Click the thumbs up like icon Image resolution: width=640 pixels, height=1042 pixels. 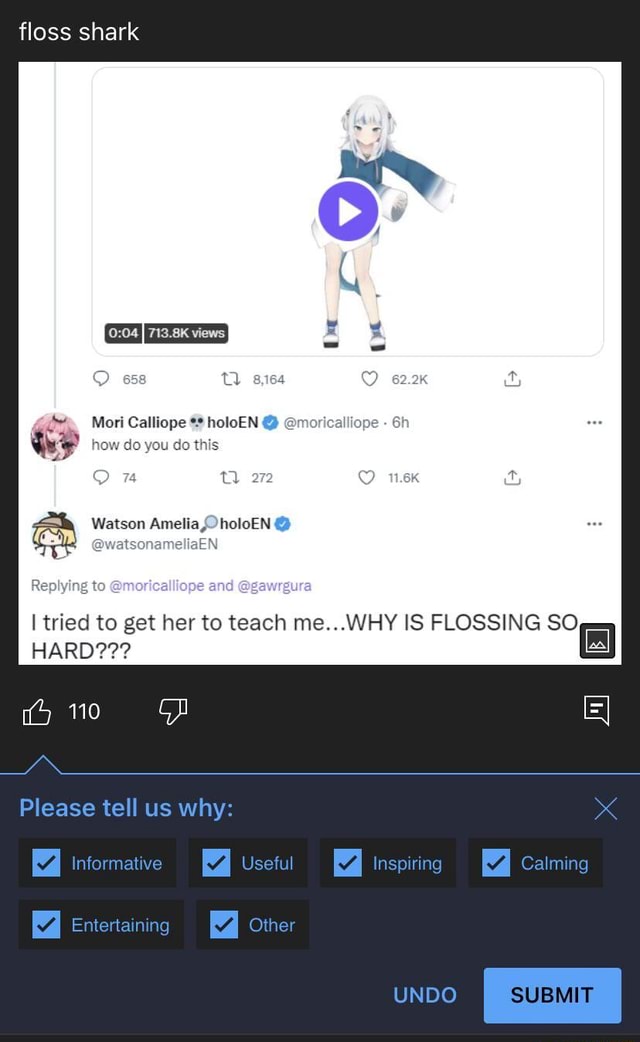click(x=37, y=711)
